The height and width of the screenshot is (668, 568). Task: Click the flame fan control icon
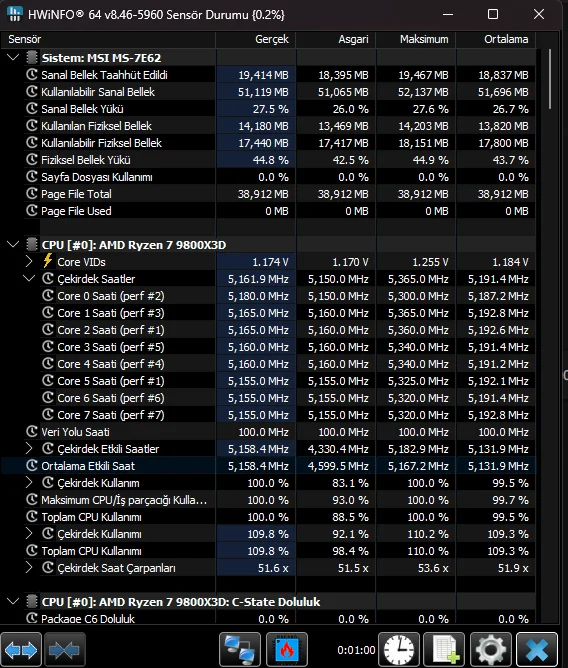(287, 650)
